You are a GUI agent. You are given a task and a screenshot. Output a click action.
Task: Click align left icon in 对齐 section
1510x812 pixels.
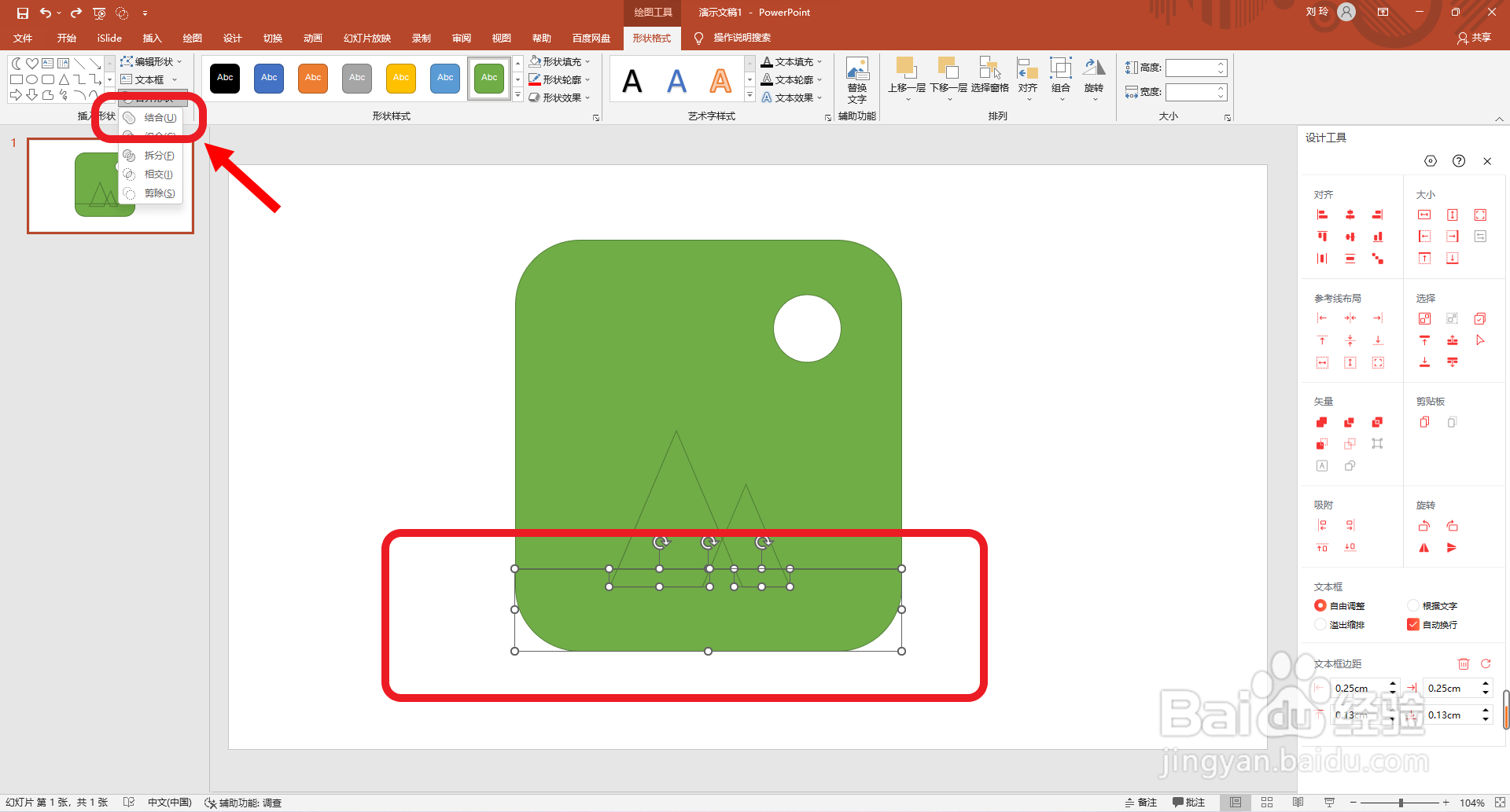point(1322,215)
